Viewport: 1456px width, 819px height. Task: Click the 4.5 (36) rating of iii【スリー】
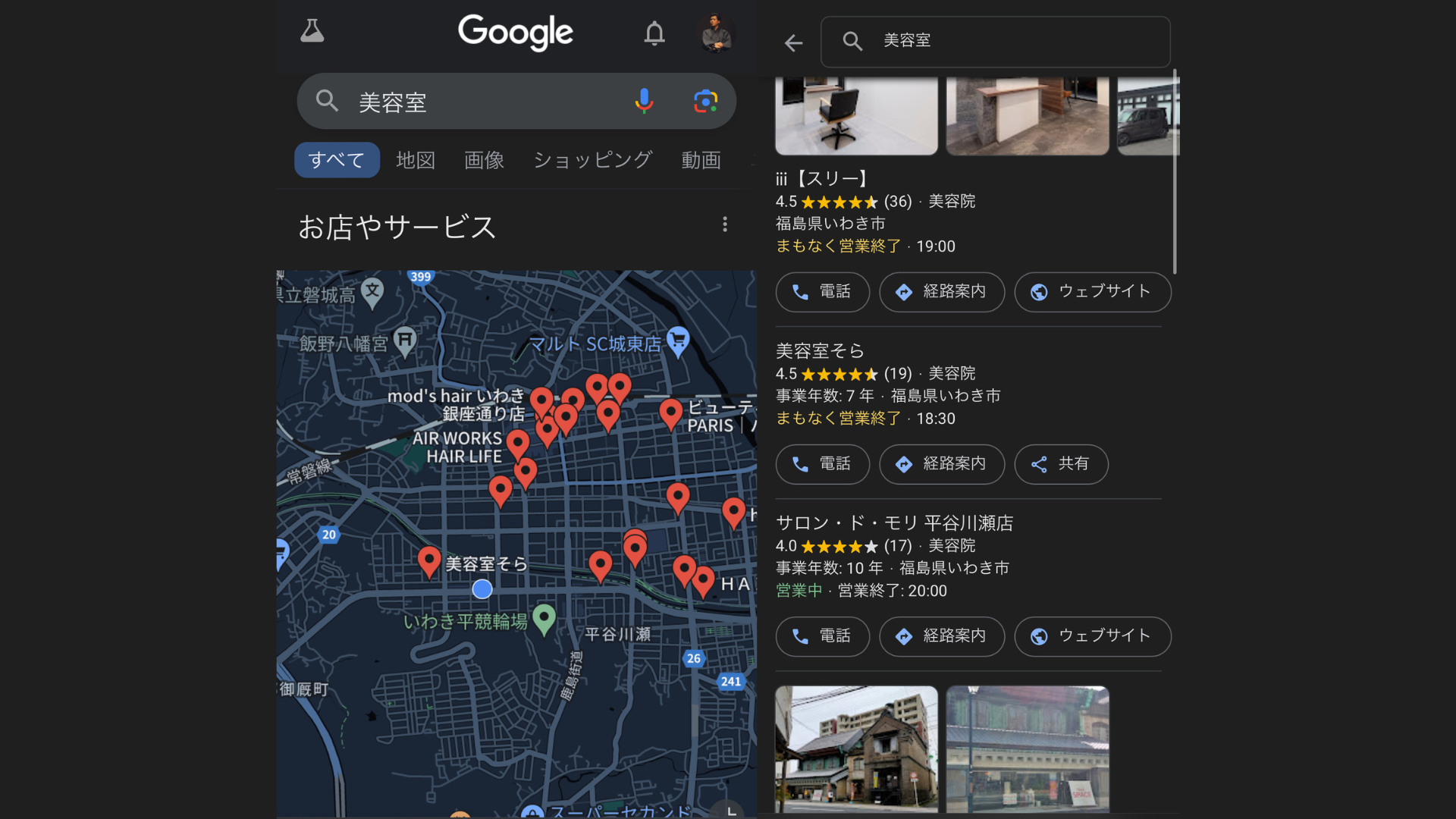point(843,202)
